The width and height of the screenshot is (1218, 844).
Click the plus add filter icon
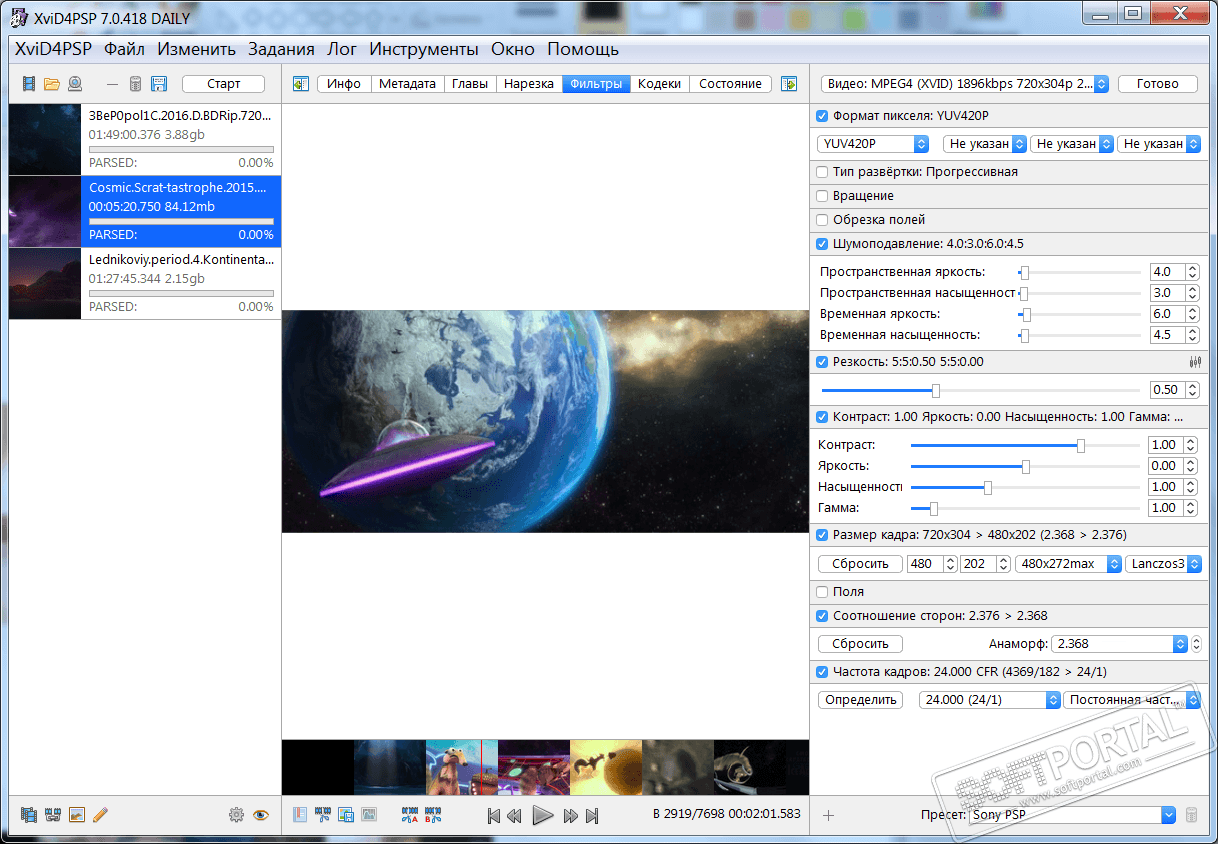point(828,815)
